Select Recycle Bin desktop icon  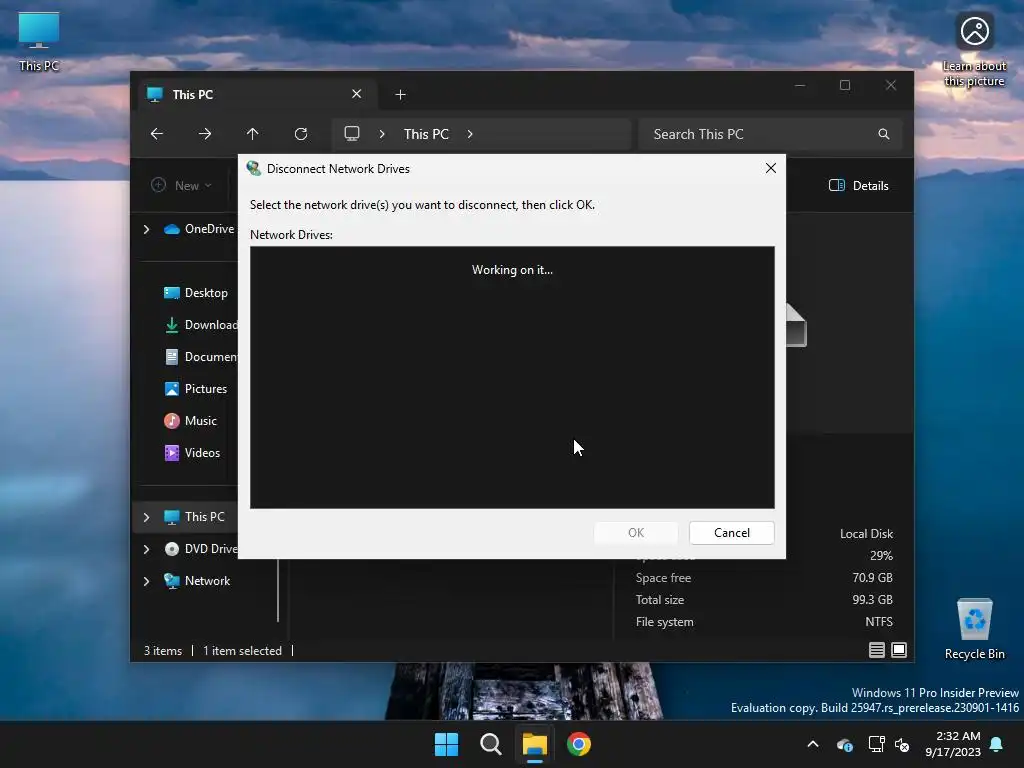point(974,630)
